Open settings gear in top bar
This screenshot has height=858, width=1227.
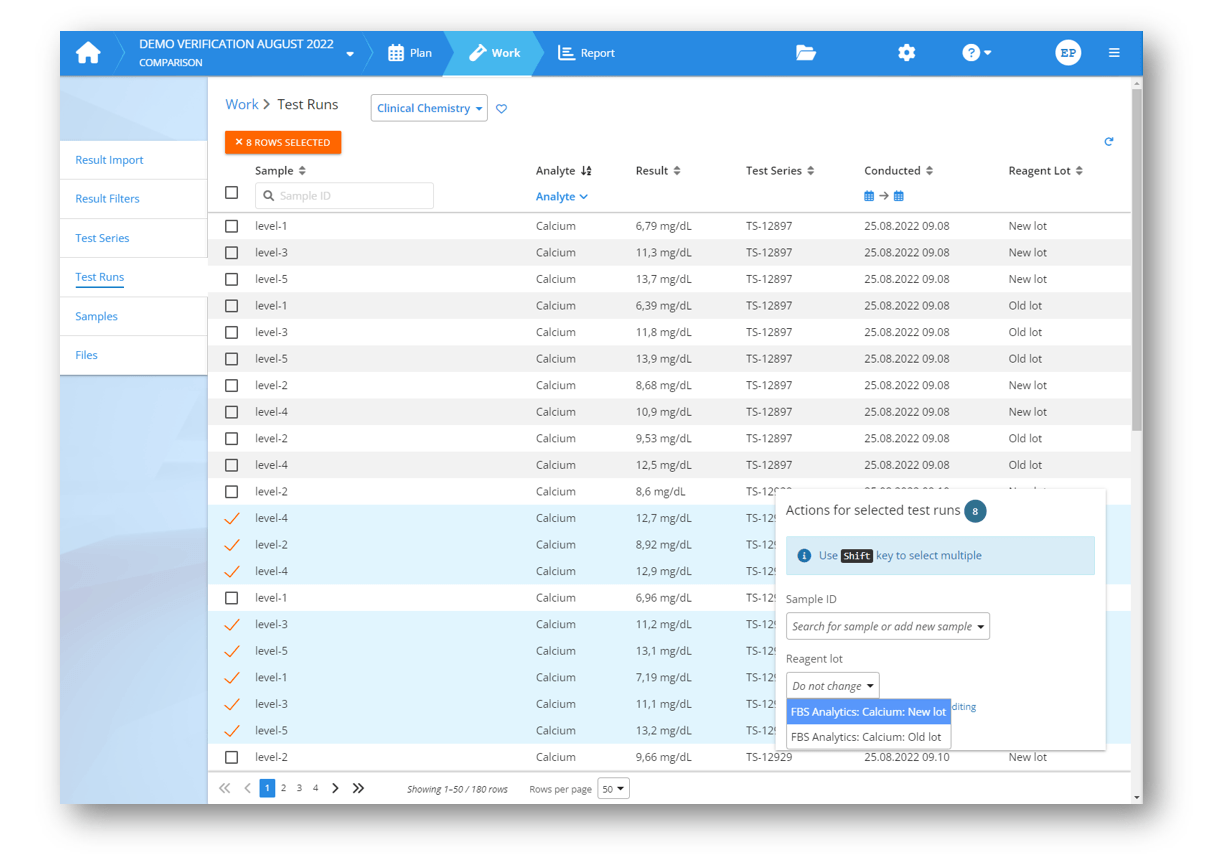(x=906, y=53)
